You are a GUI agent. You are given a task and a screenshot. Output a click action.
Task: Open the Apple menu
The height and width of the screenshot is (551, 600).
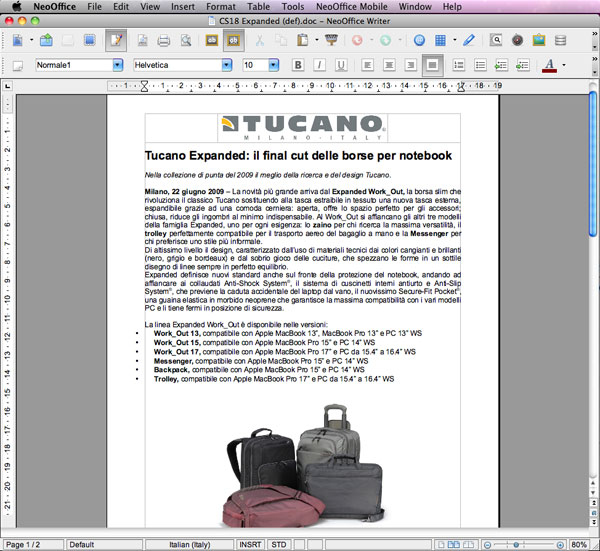coord(17,6)
